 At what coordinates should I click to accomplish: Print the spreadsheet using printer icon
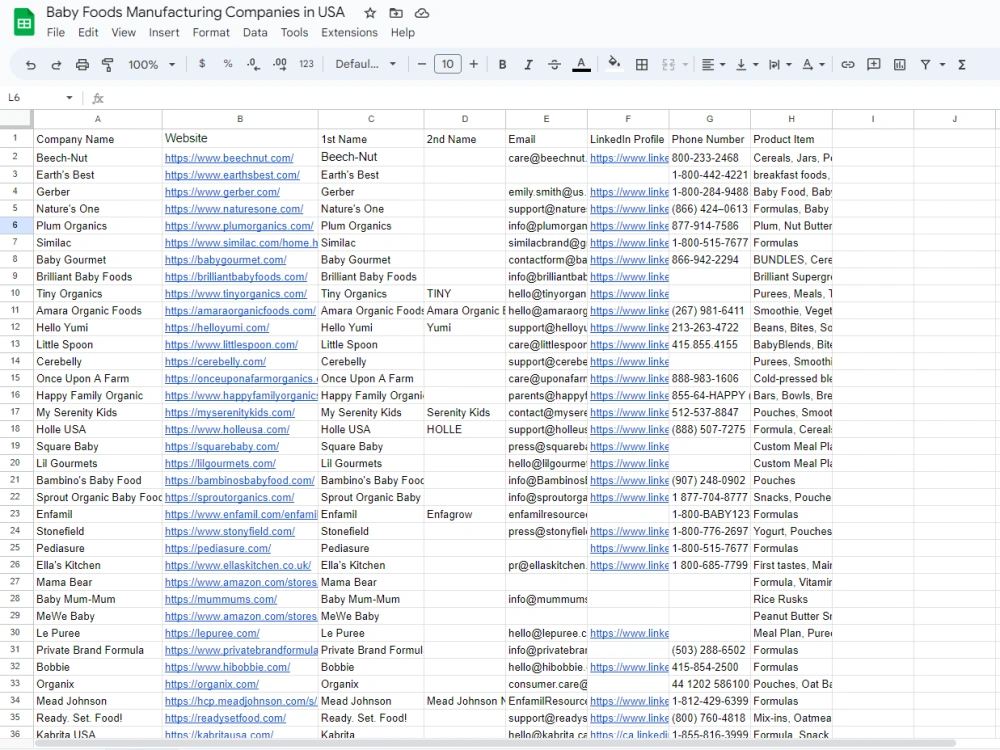(82, 64)
